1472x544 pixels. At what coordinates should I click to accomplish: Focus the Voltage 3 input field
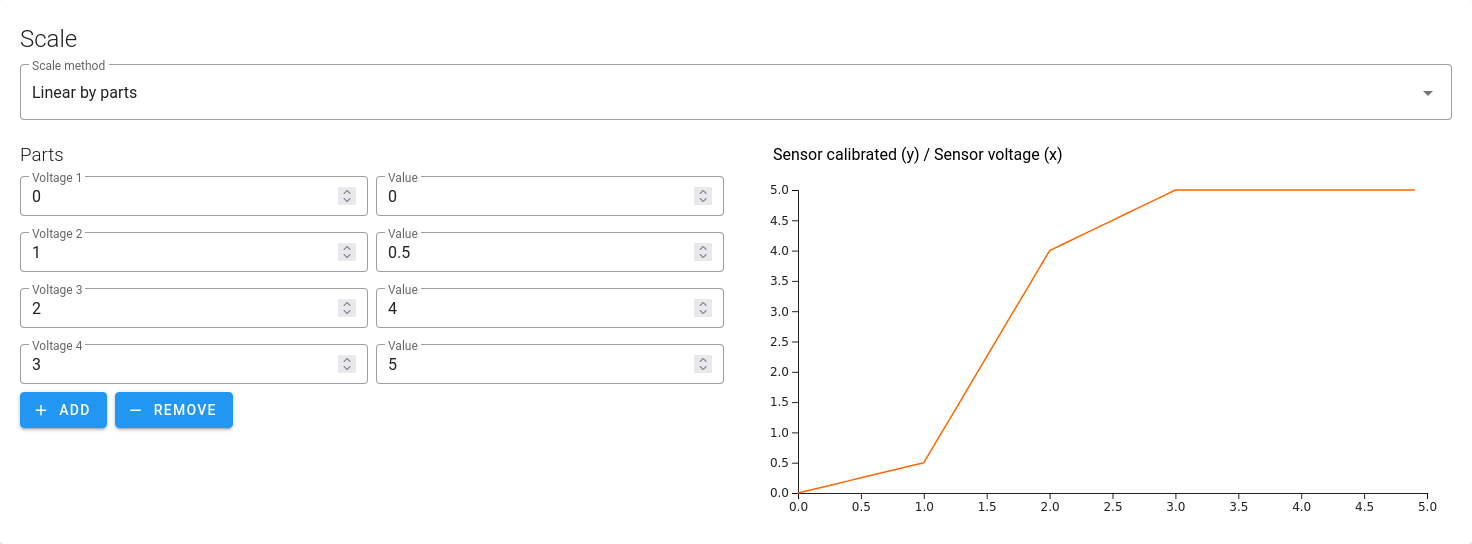[194, 308]
